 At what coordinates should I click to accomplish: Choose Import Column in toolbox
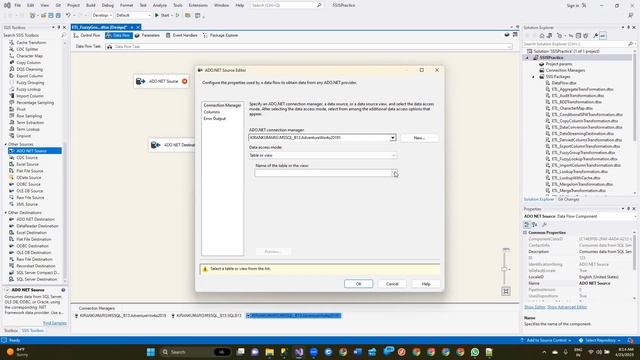[29, 96]
